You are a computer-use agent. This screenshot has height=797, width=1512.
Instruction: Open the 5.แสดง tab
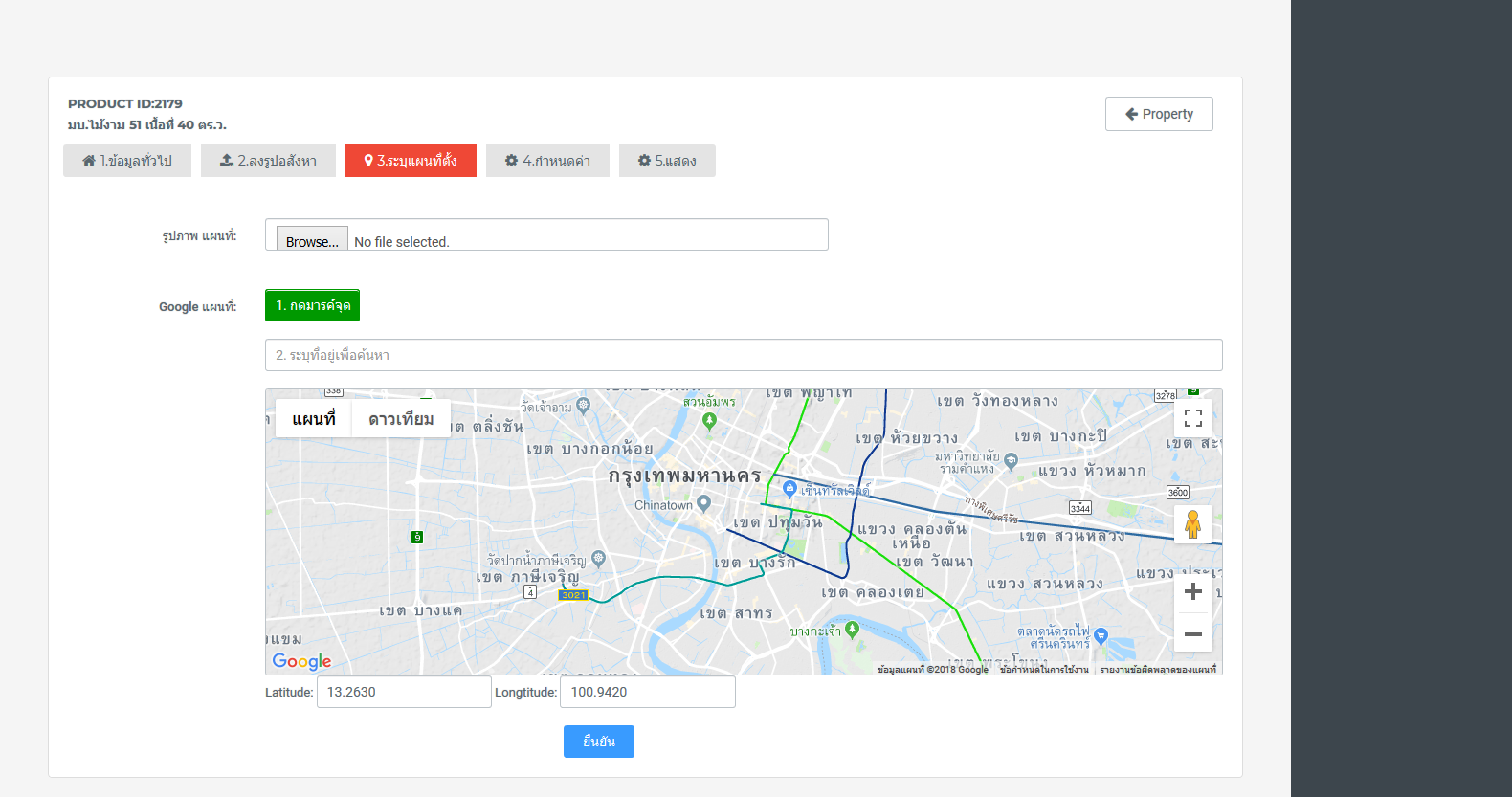pos(667,161)
